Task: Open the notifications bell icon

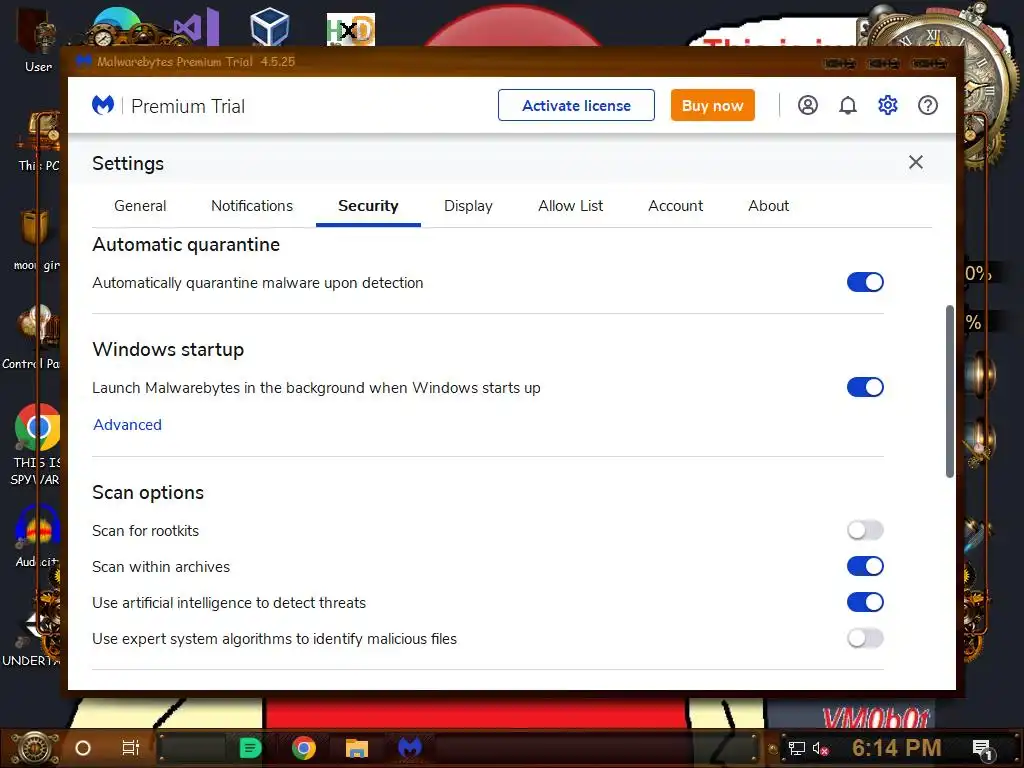Action: (x=848, y=105)
